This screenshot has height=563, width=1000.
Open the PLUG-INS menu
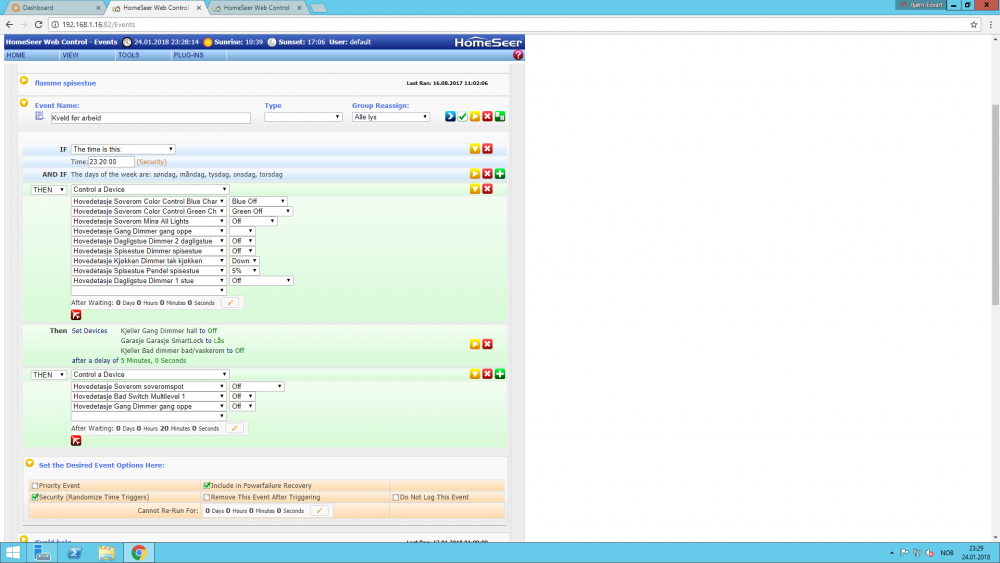click(x=188, y=55)
